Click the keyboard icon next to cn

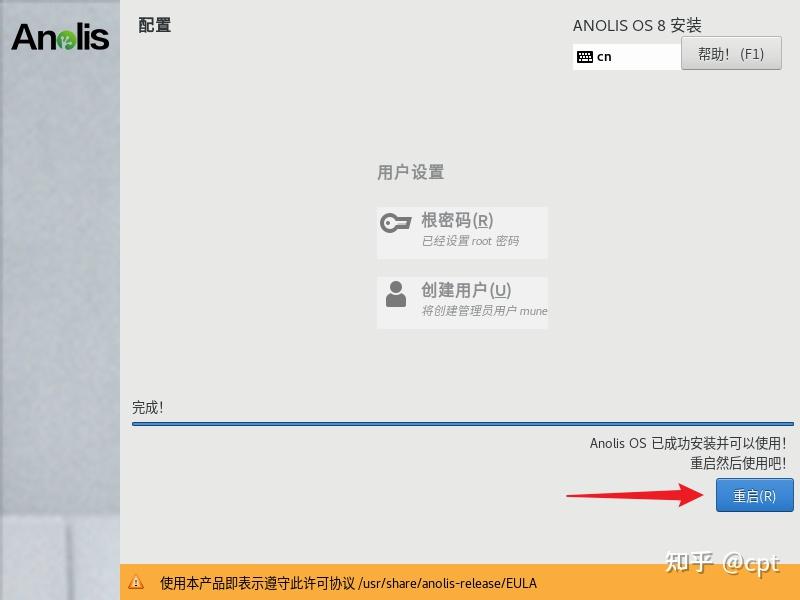click(x=585, y=57)
